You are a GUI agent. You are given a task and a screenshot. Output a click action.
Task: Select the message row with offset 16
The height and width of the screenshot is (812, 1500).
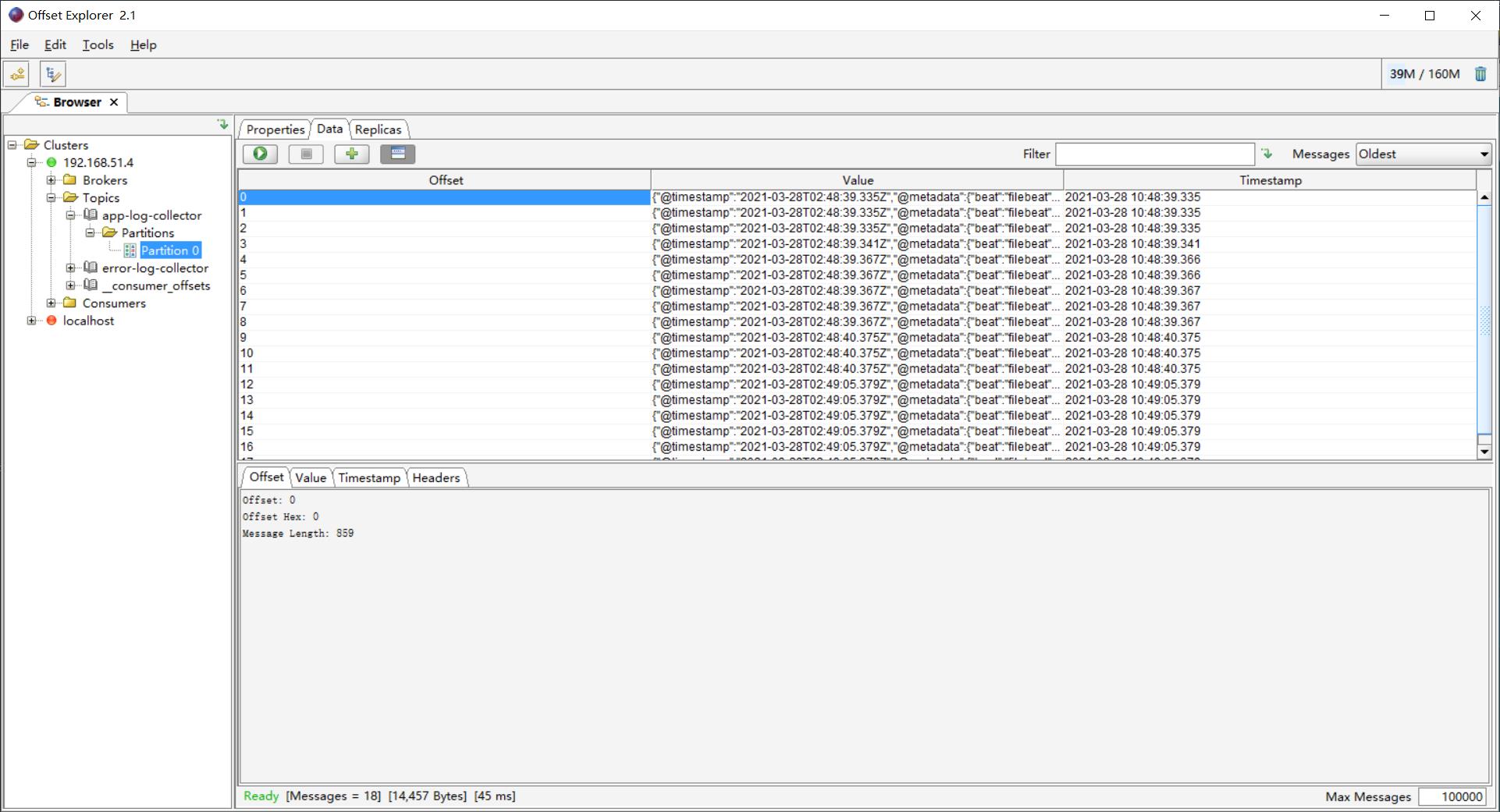pos(857,447)
